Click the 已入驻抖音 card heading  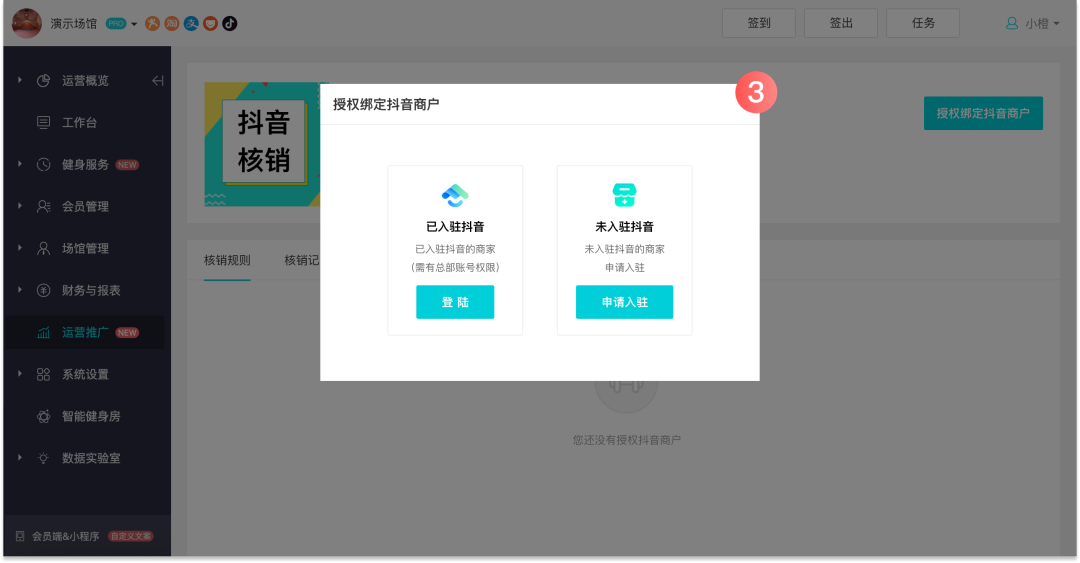[455, 227]
